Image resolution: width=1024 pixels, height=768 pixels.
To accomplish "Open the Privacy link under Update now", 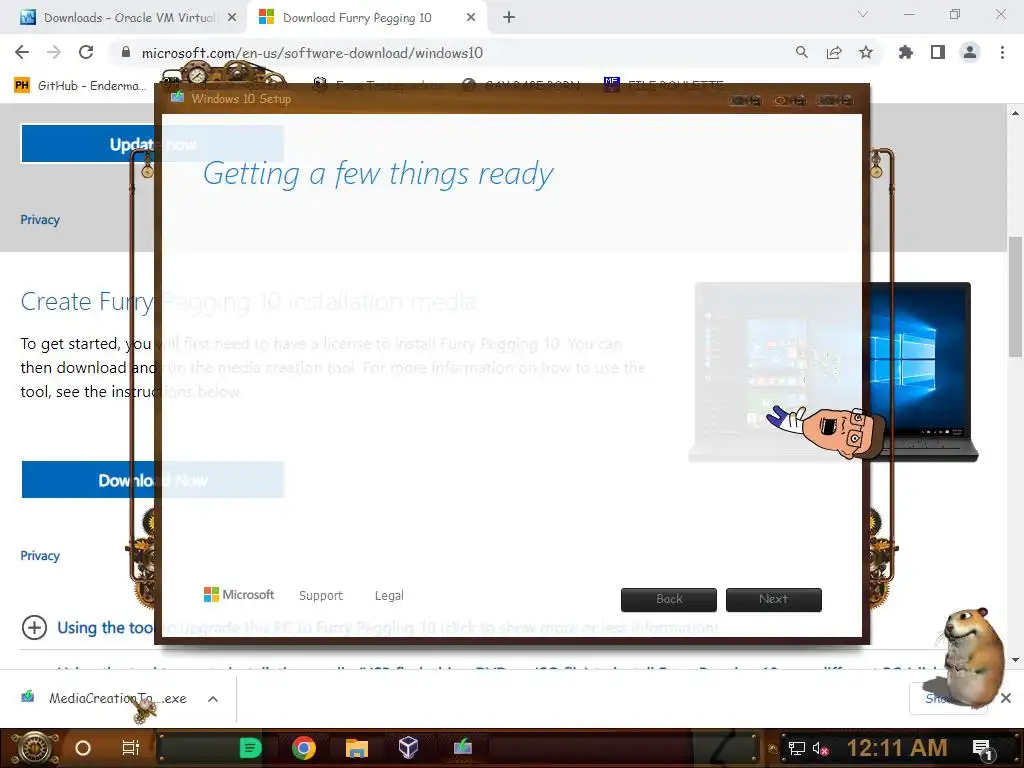I will (x=40, y=219).
